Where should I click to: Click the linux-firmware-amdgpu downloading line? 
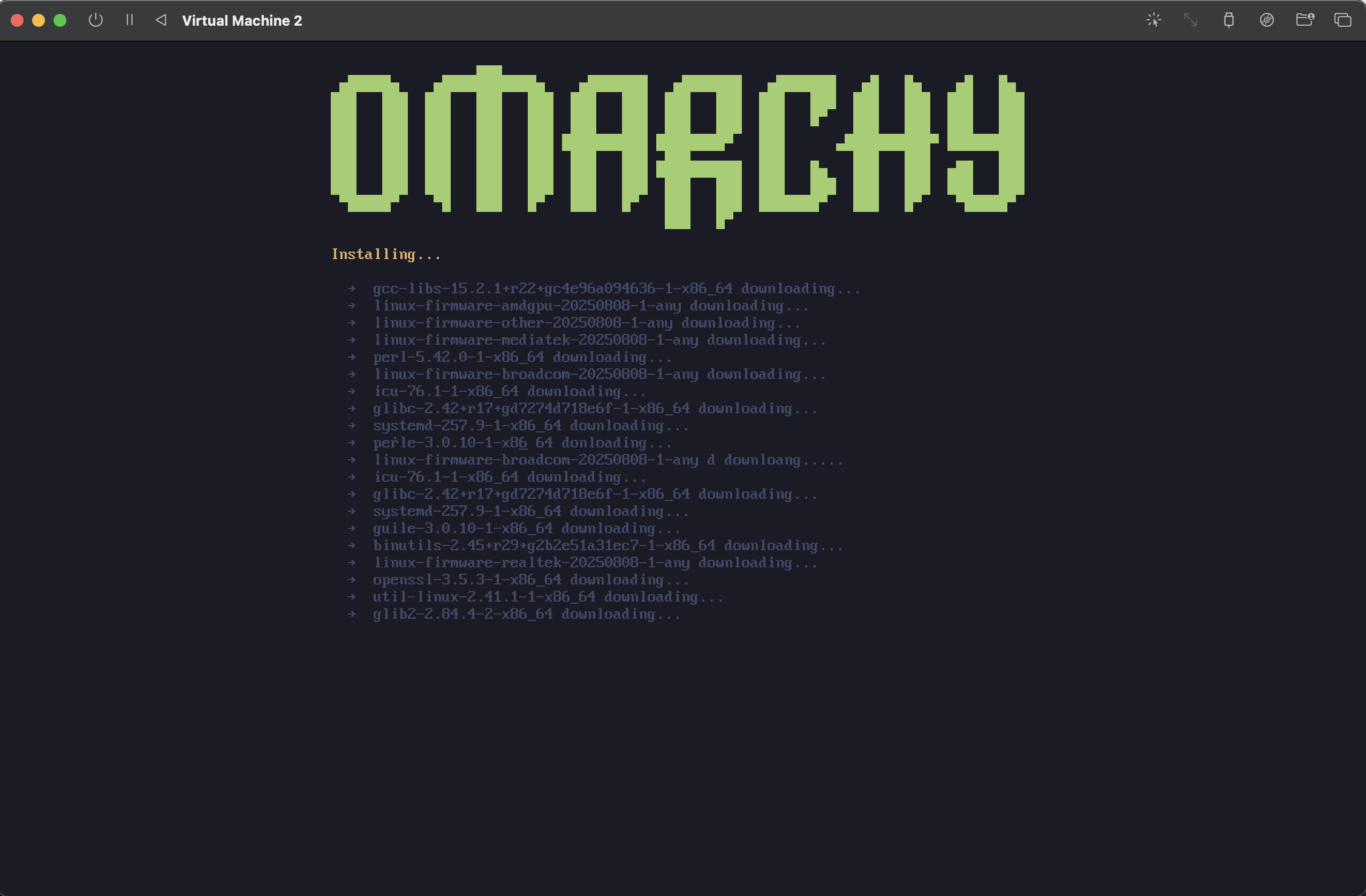point(590,306)
